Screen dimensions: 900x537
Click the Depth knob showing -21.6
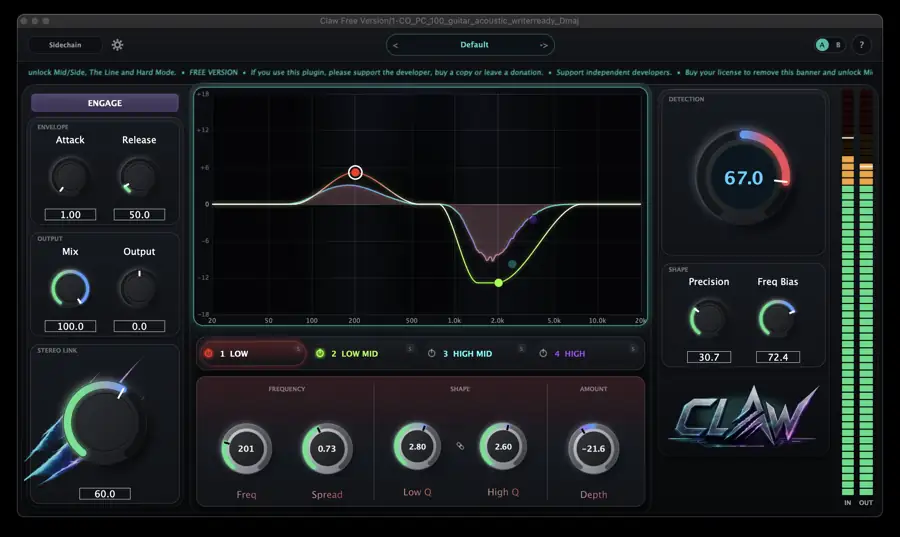point(593,449)
